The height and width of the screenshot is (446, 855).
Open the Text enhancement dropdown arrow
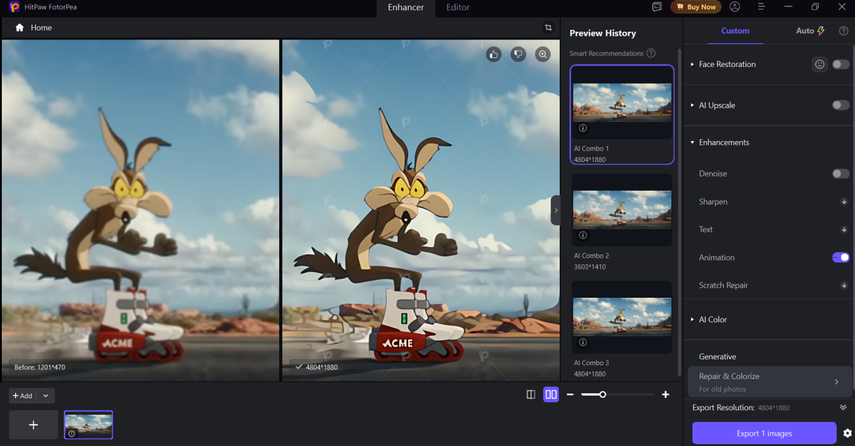844,230
